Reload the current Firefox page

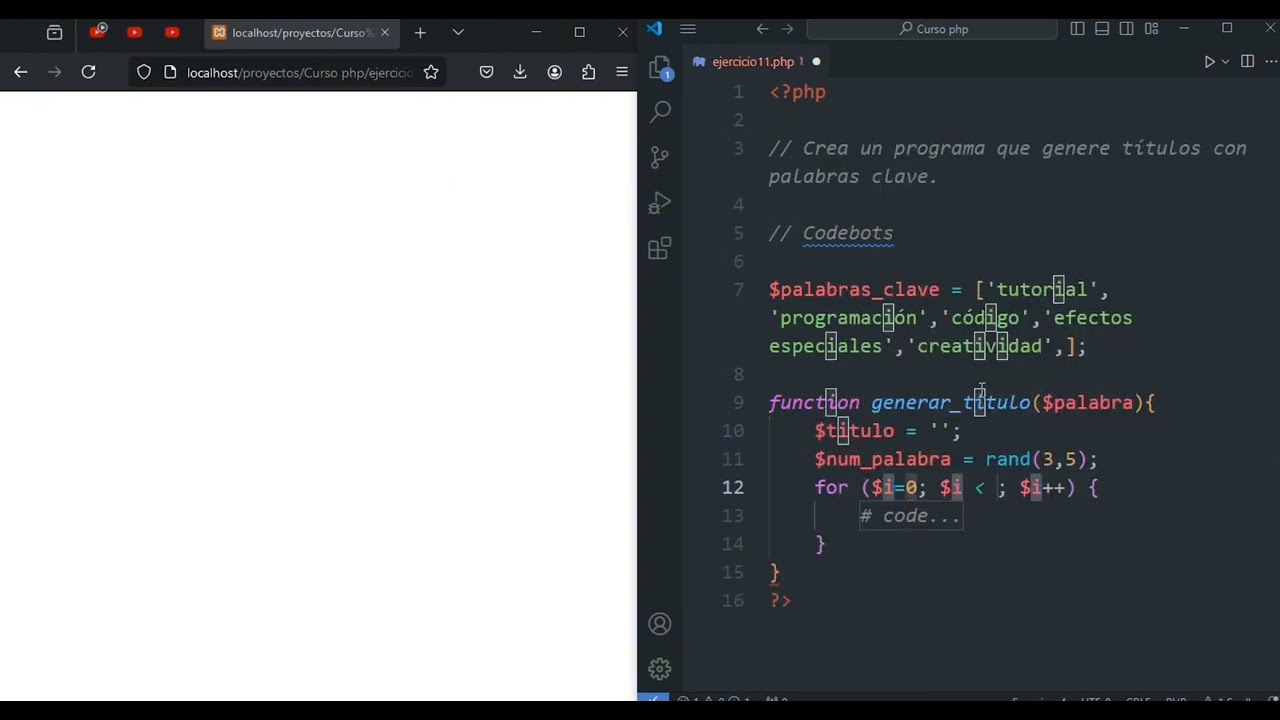88,72
